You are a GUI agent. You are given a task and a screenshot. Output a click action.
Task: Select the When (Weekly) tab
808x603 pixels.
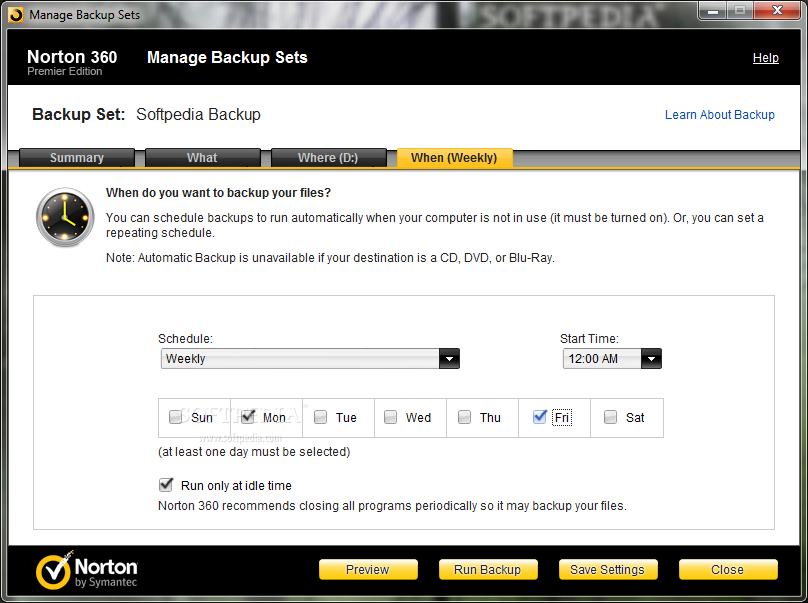pyautogui.click(x=454, y=158)
